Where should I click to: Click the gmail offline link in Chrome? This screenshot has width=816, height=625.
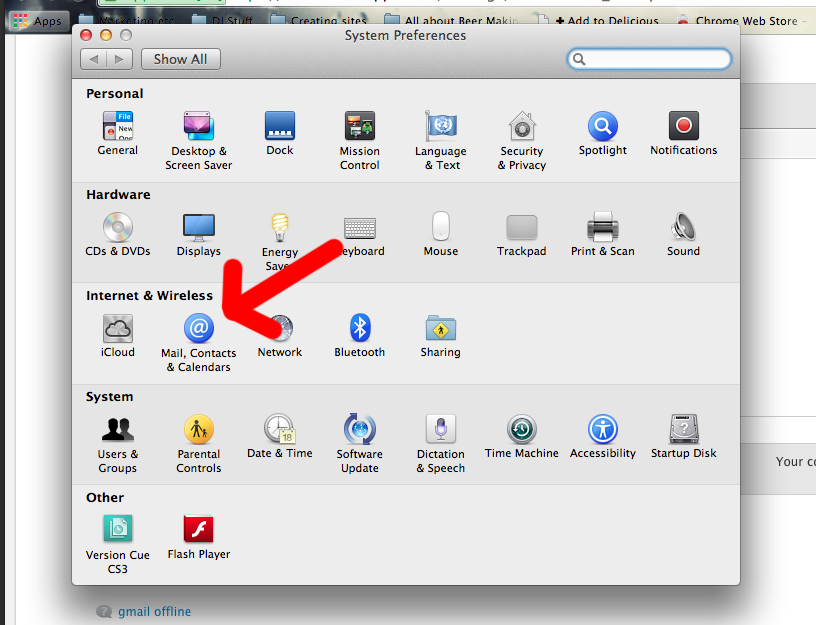[154, 611]
